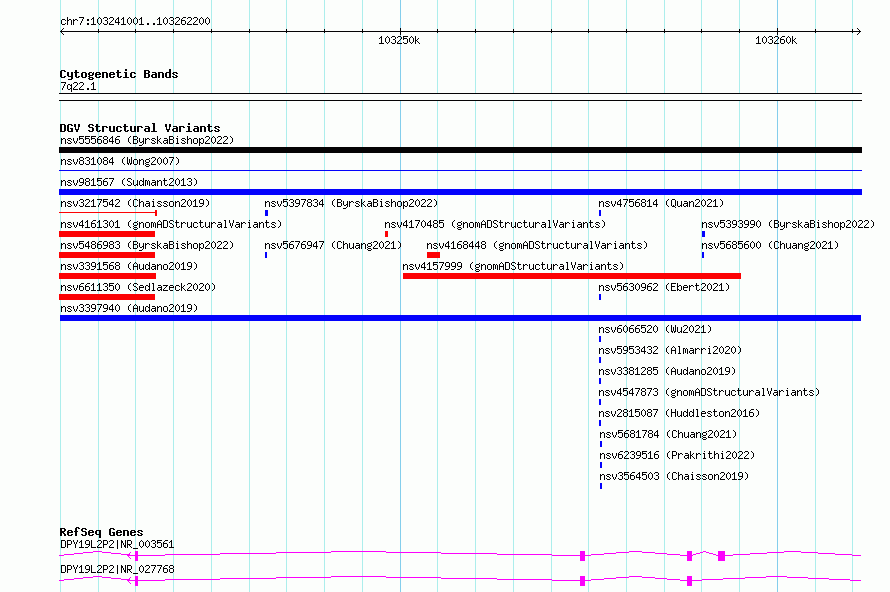The image size is (890, 592).
Task: Open variant nsv5953432 (Almarri2020) label
Action: [x=670, y=350]
